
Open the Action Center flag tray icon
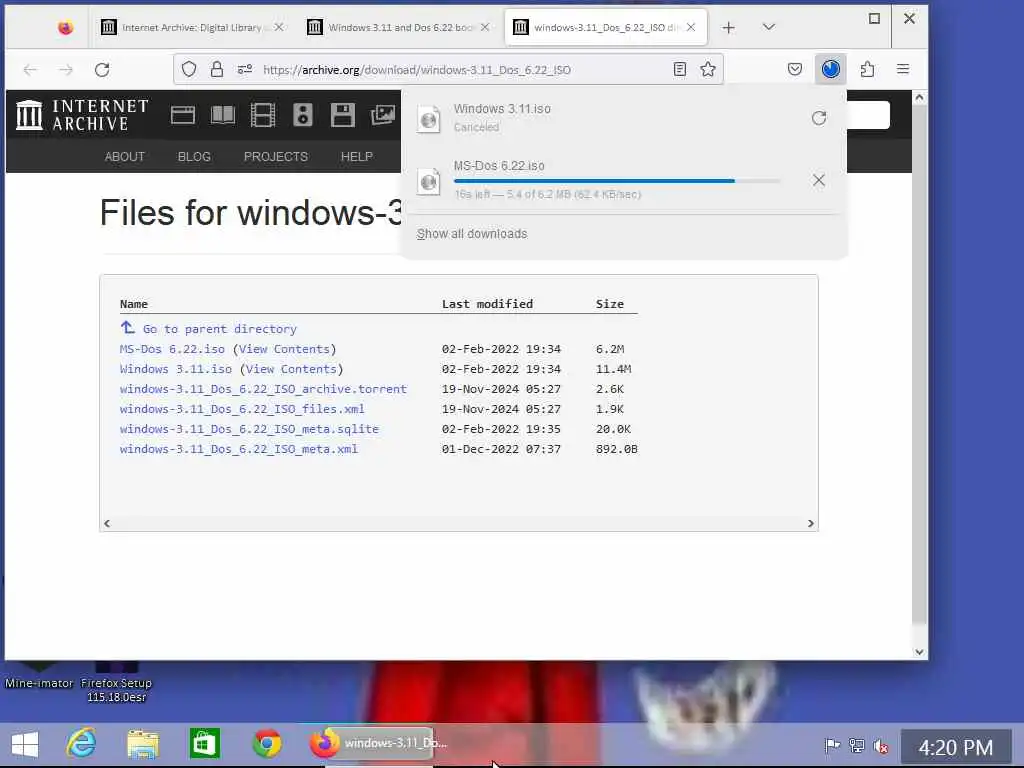(831, 745)
